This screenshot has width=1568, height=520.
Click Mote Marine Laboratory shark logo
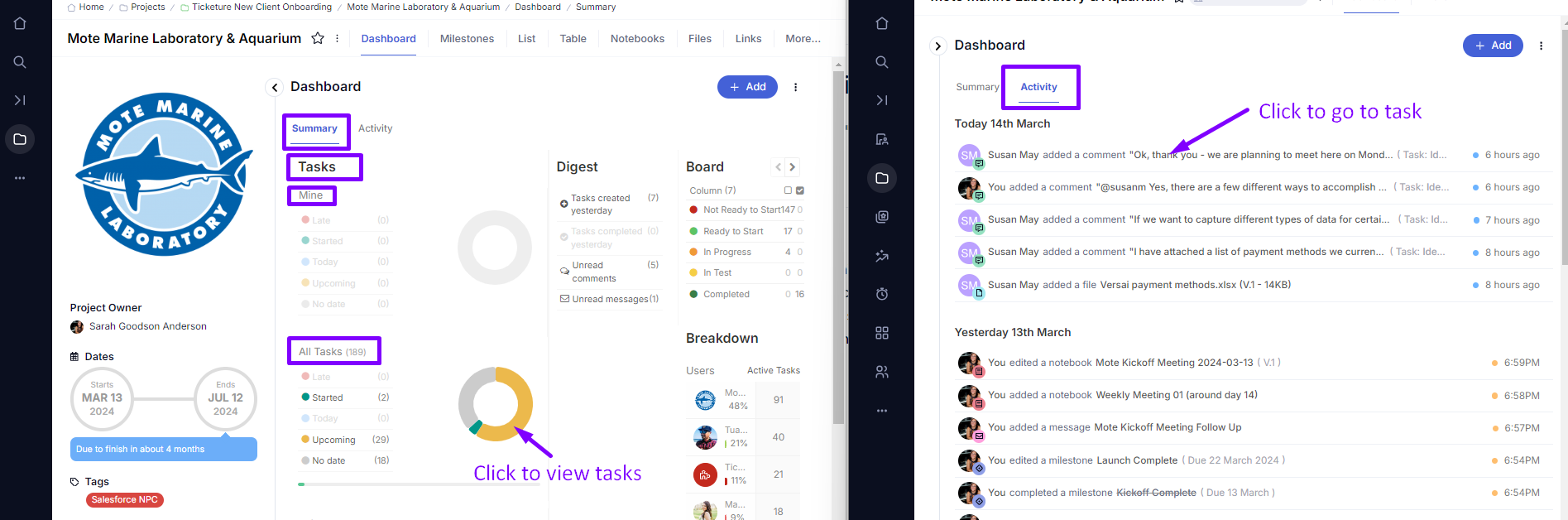[164, 174]
